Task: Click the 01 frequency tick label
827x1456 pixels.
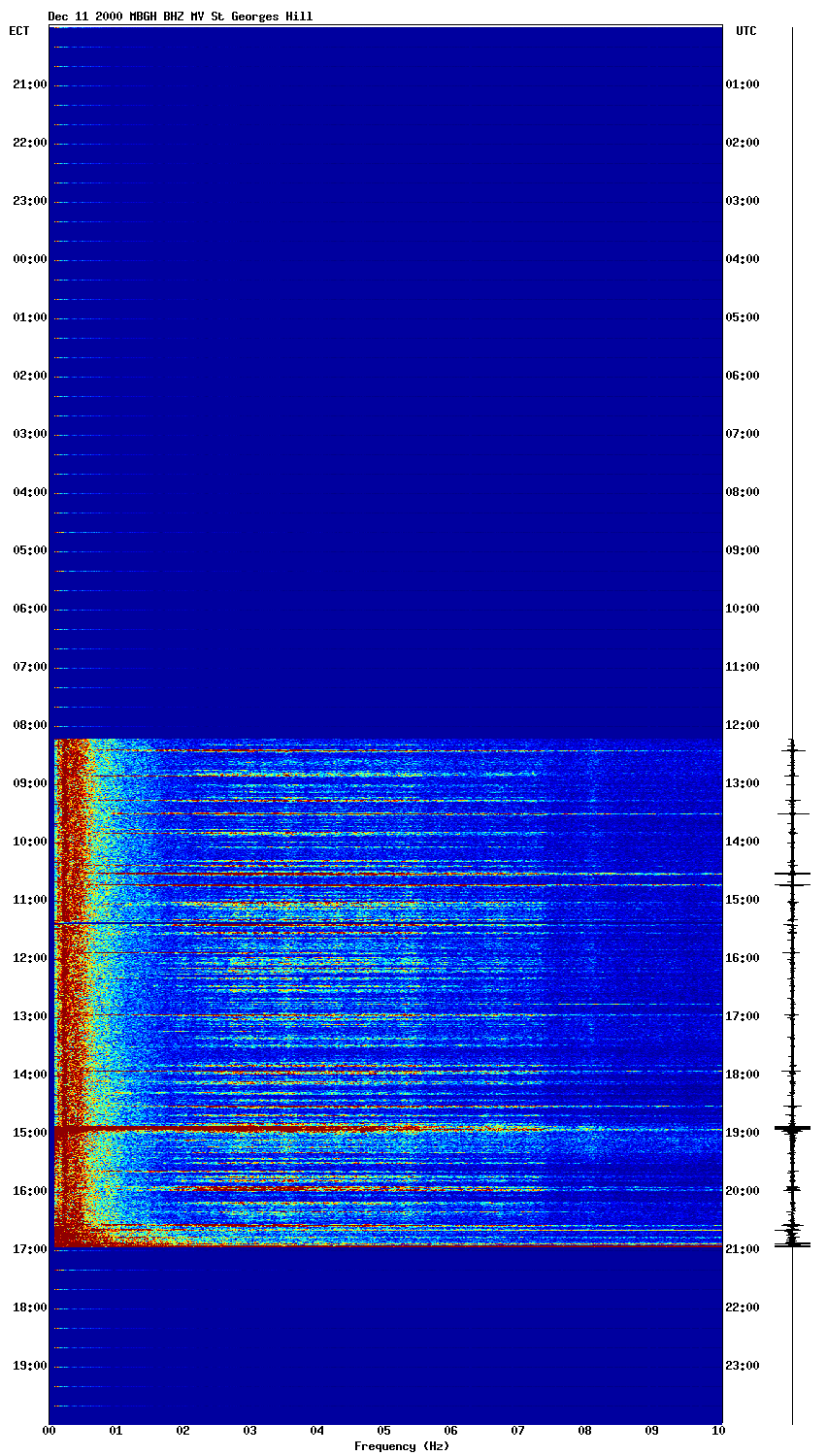Action: click(116, 1431)
